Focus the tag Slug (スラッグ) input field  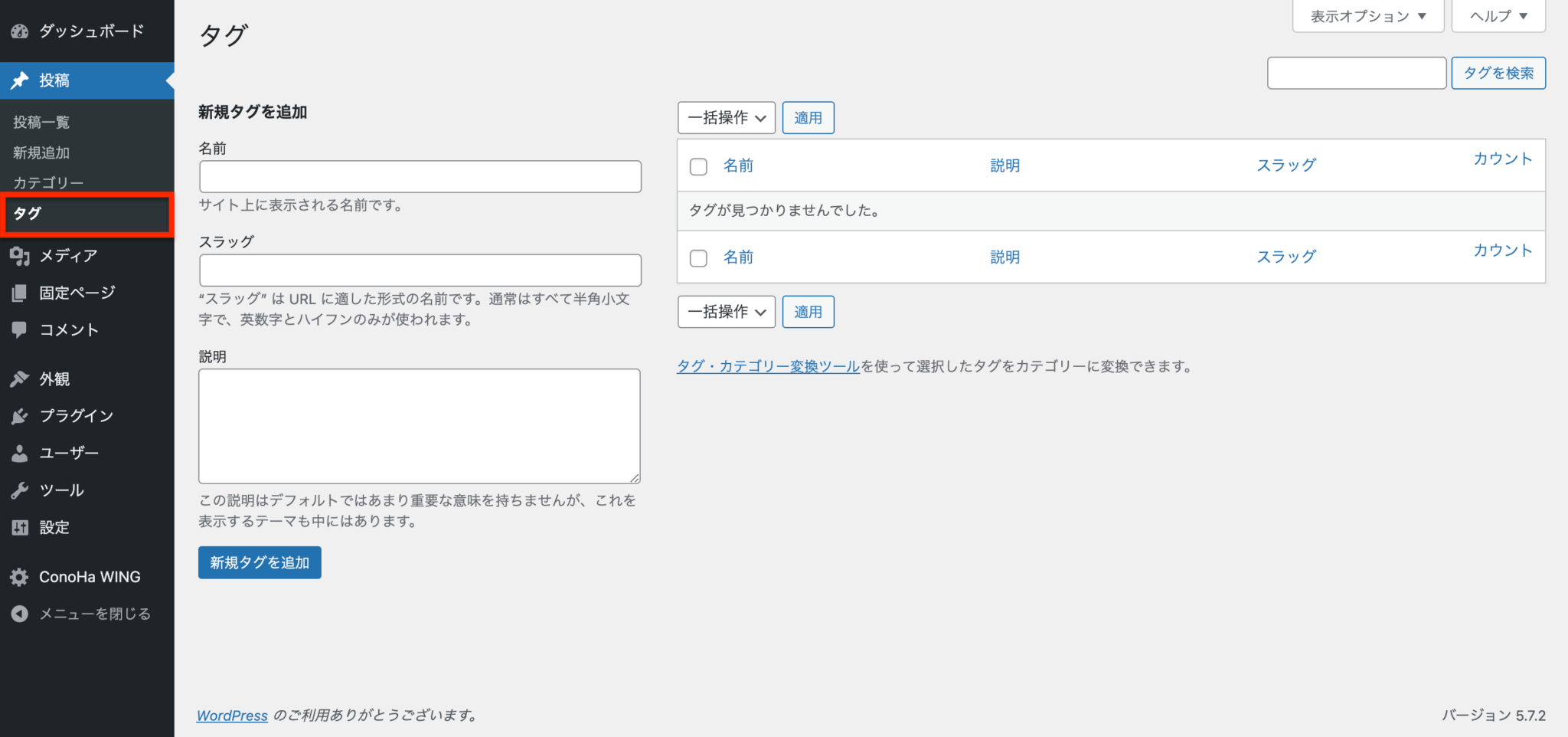pos(420,270)
